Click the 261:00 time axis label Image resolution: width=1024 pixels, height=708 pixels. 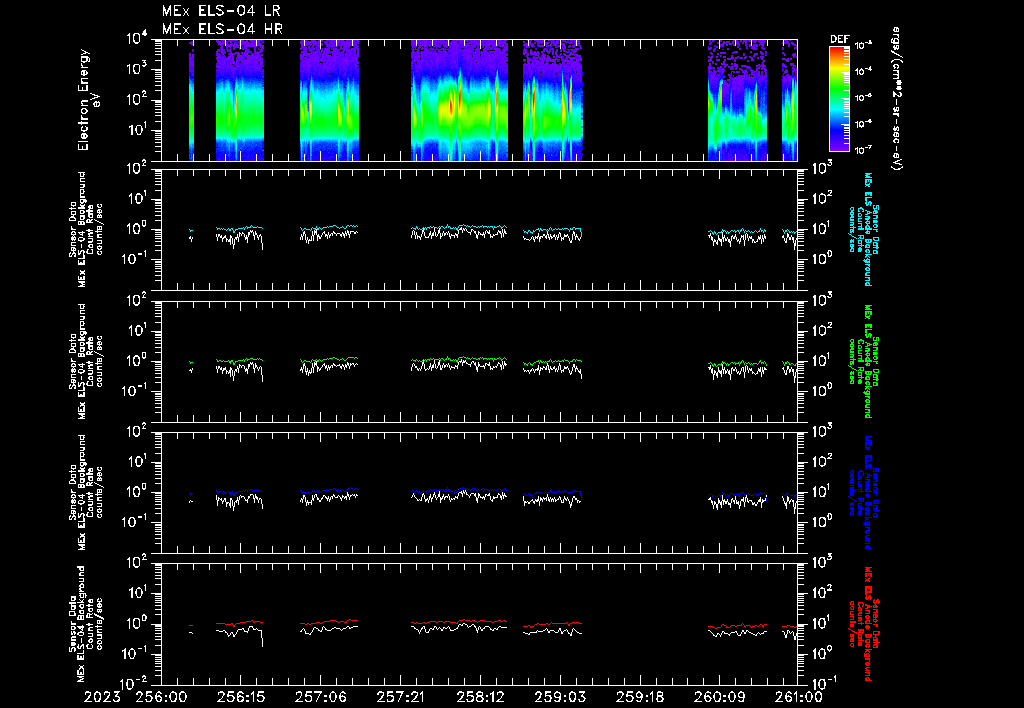coord(797,697)
